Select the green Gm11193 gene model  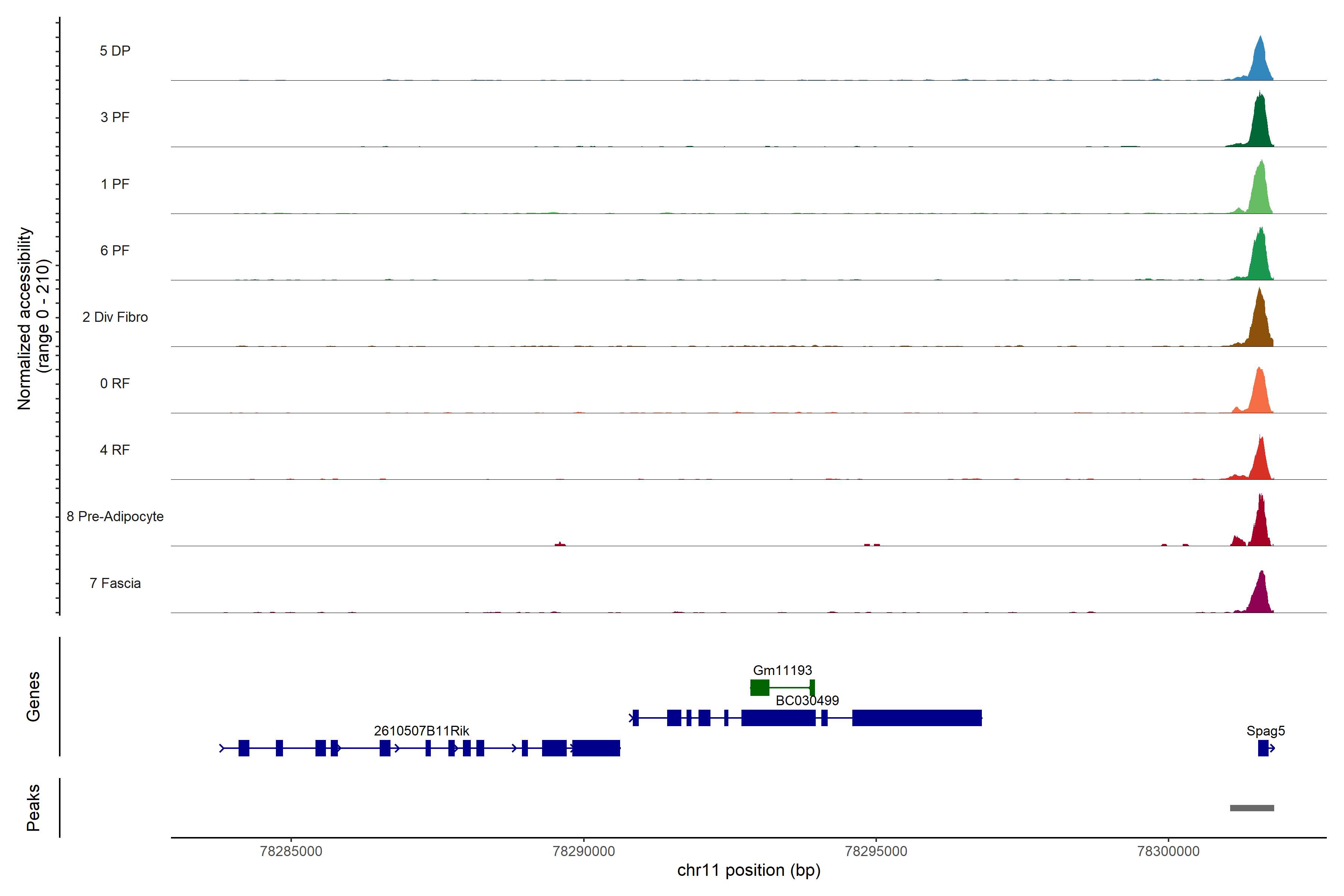point(760,687)
